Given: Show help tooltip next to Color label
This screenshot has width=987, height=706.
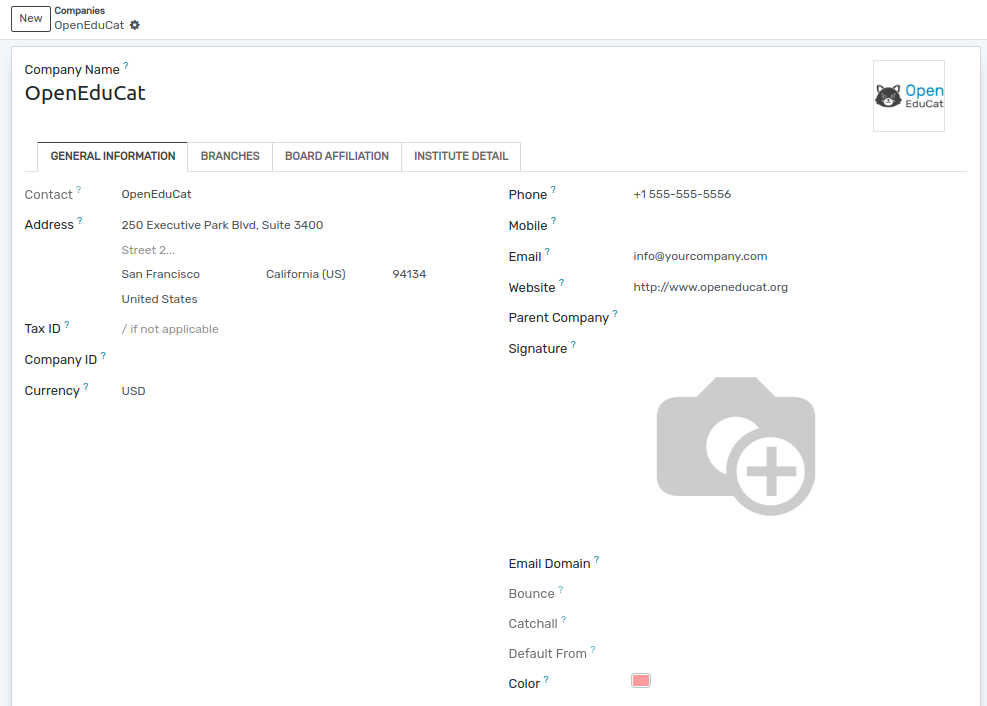Looking at the screenshot, I should coord(546,680).
